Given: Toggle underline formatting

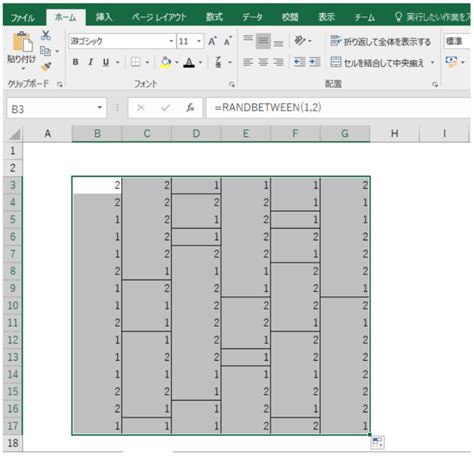Looking at the screenshot, I should (106, 62).
